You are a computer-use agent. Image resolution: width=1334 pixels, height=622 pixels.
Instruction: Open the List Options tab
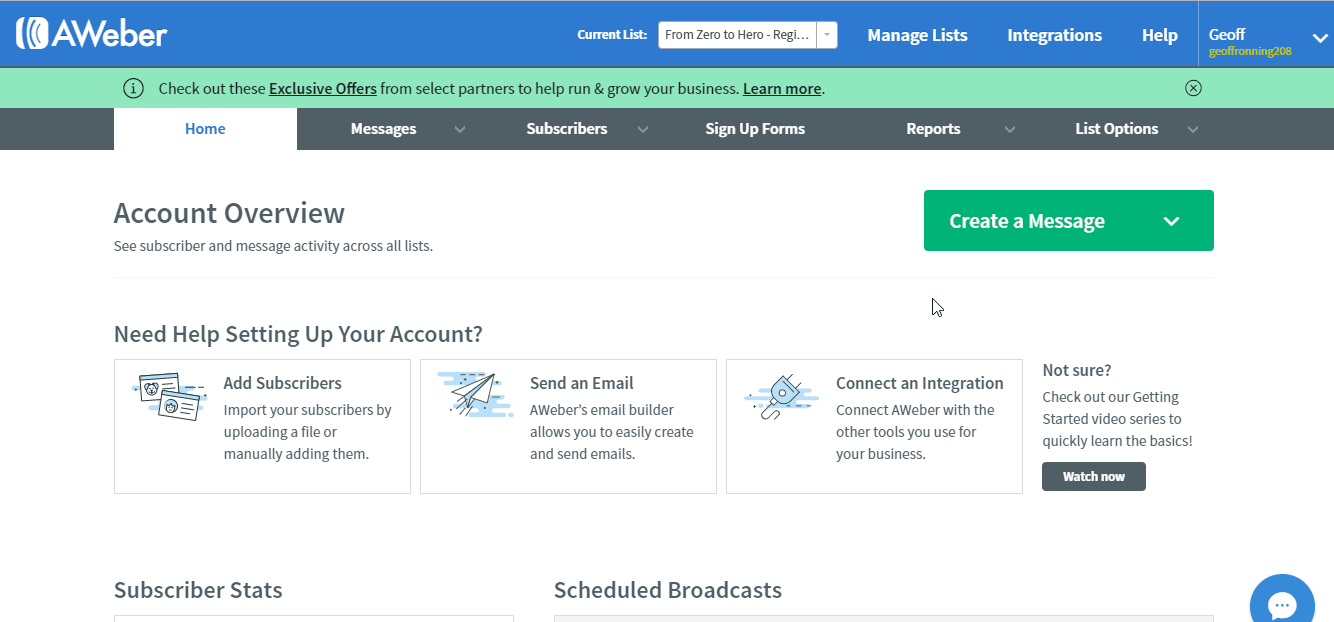tap(1117, 129)
